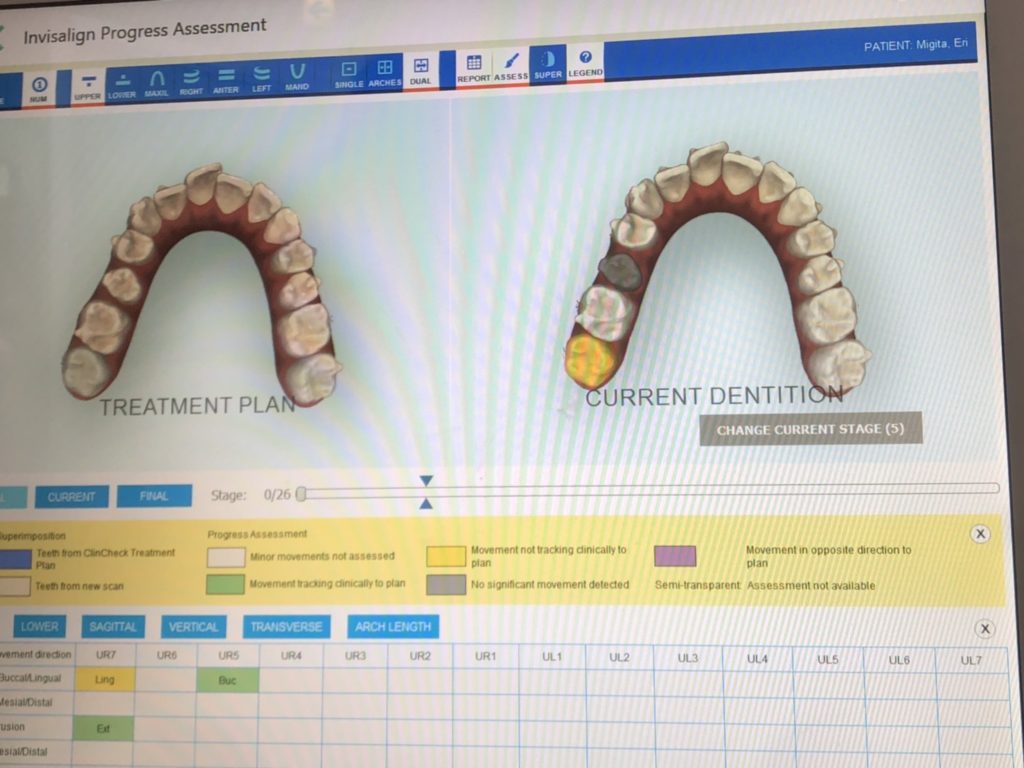Viewport: 1024px width, 768px height.
Task: Click 'Semi-transparent: Assessment not available' legend text
Action: point(765,586)
